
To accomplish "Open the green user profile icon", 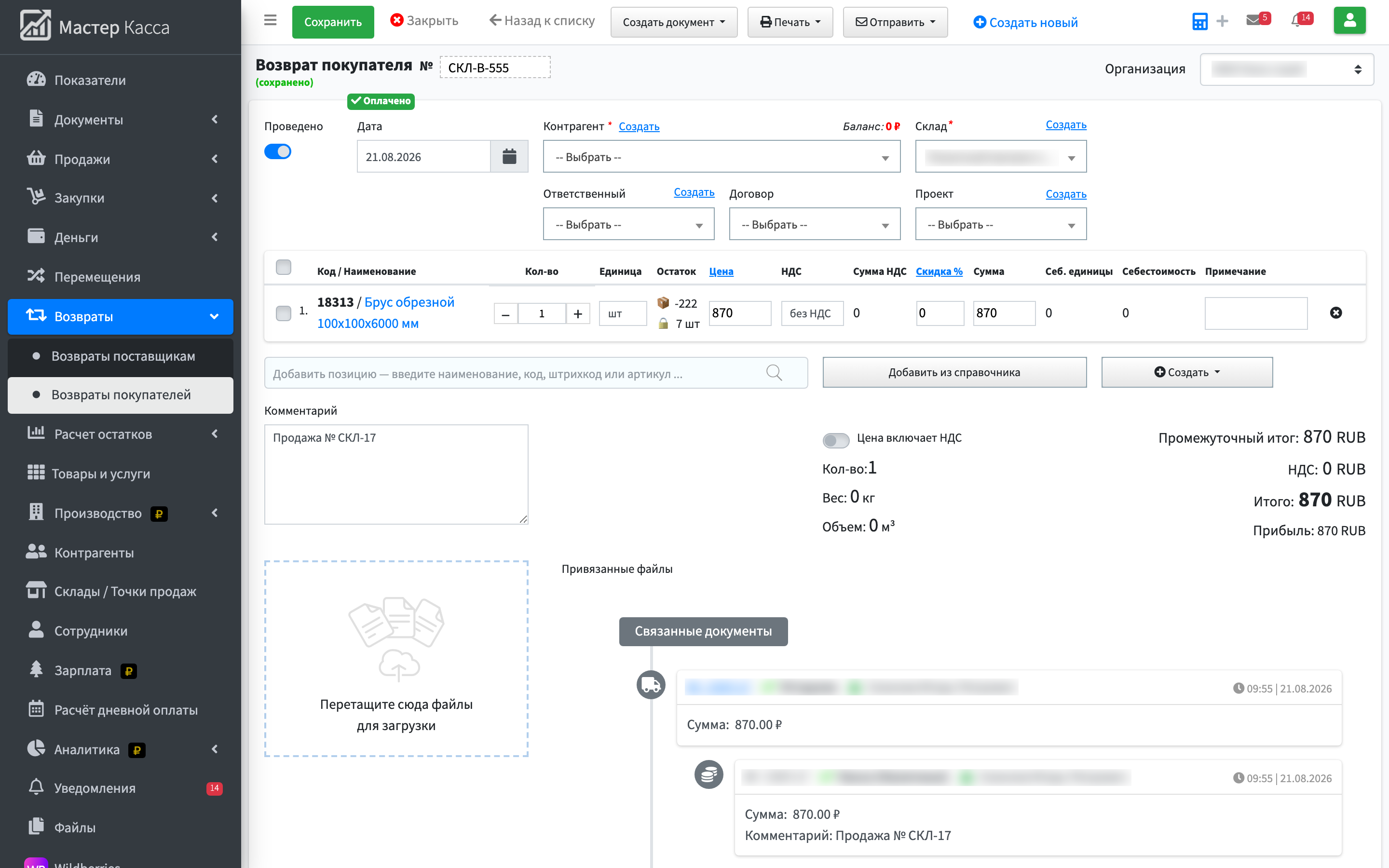I will (1349, 21).
